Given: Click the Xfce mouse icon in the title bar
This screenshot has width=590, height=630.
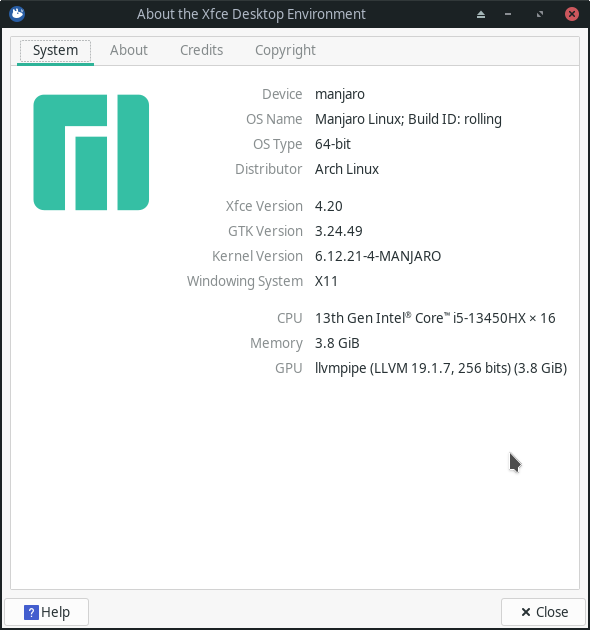Looking at the screenshot, I should coord(17,14).
